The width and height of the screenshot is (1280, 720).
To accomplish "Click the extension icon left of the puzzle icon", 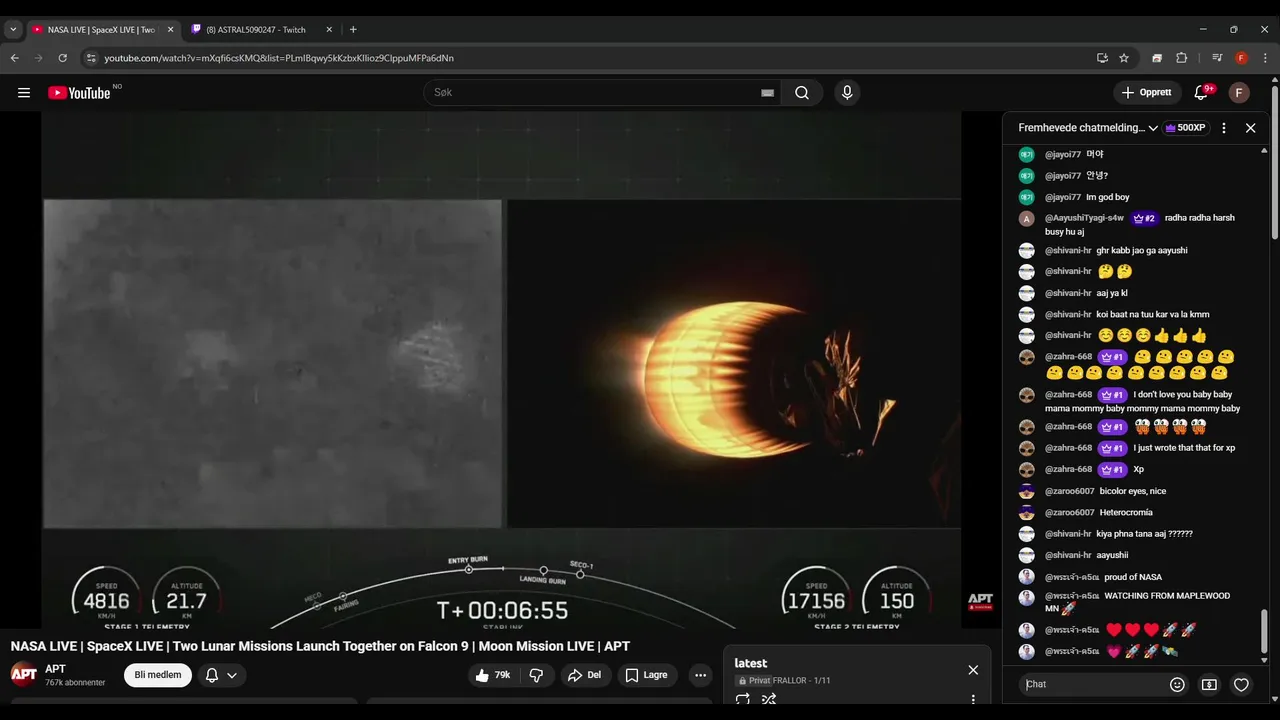I will 1157,58.
